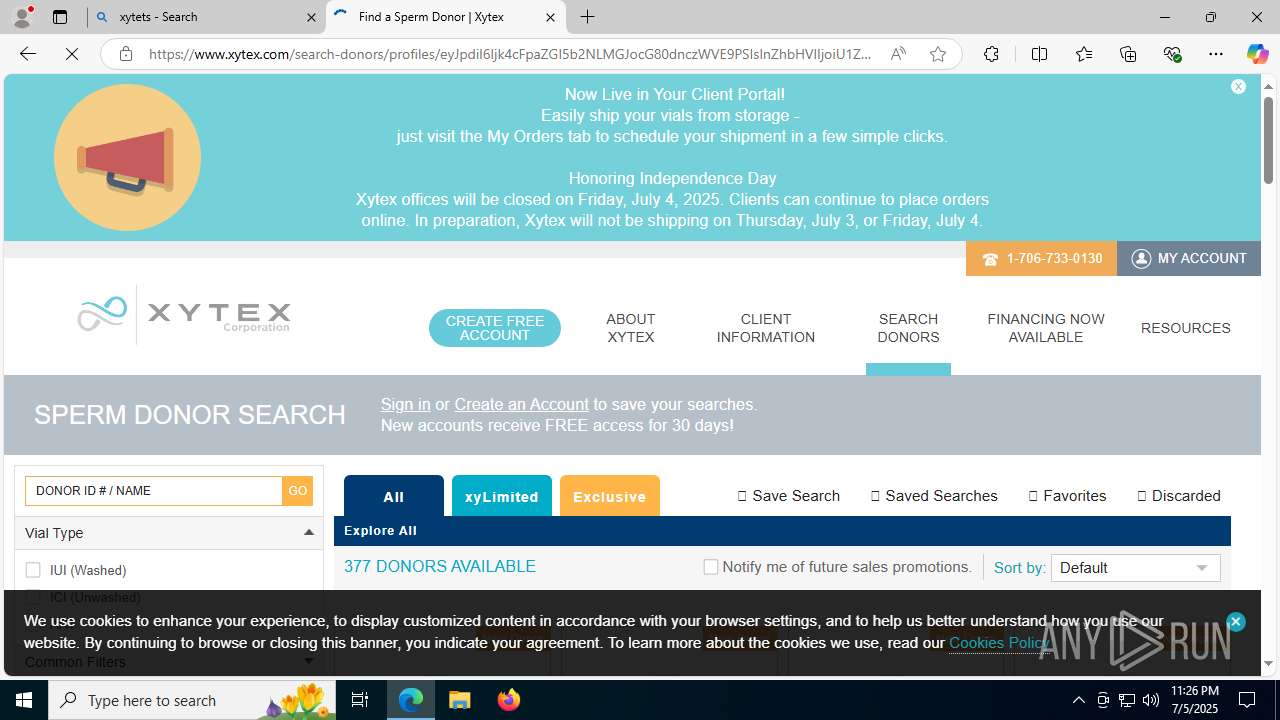This screenshot has width=1280, height=720.
Task: Click the megaphone announcement icon
Action: (127, 157)
